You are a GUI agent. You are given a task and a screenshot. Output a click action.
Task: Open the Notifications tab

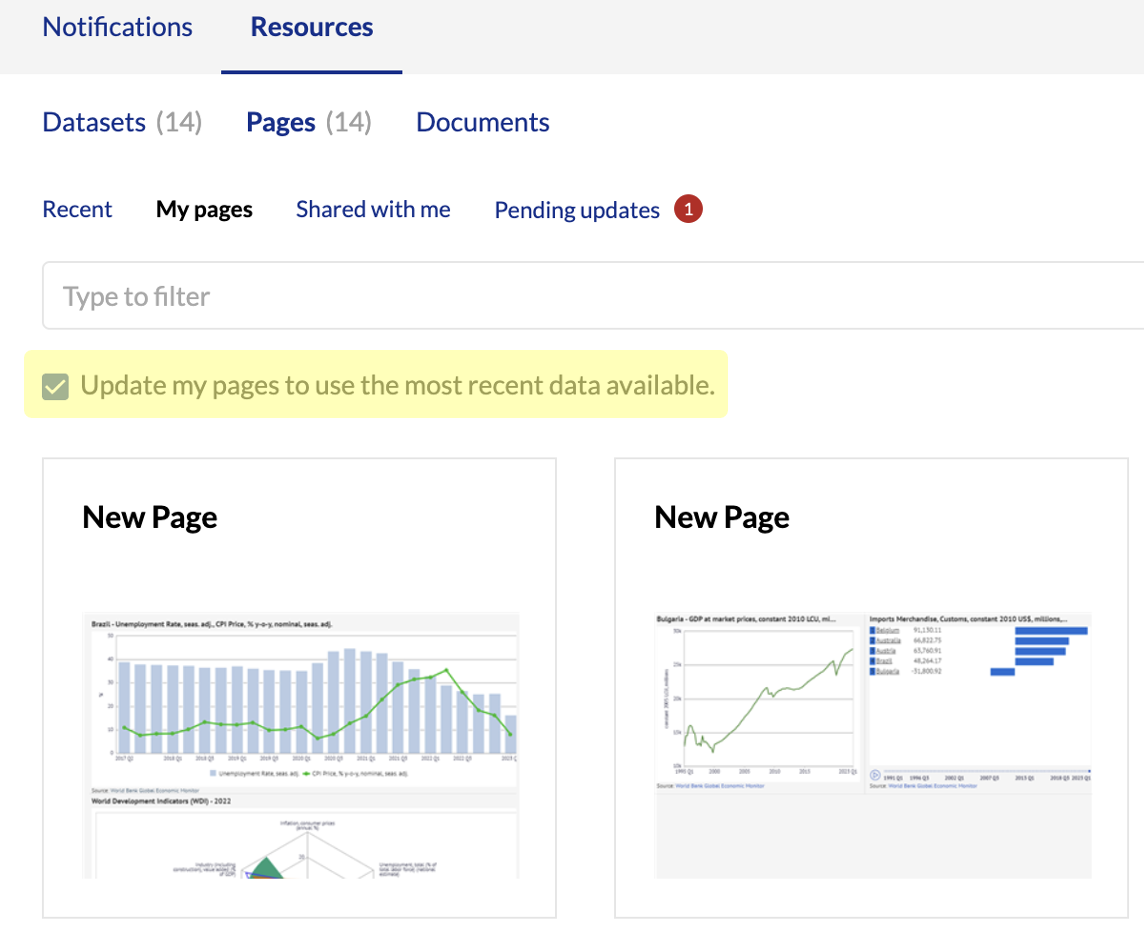(x=117, y=27)
